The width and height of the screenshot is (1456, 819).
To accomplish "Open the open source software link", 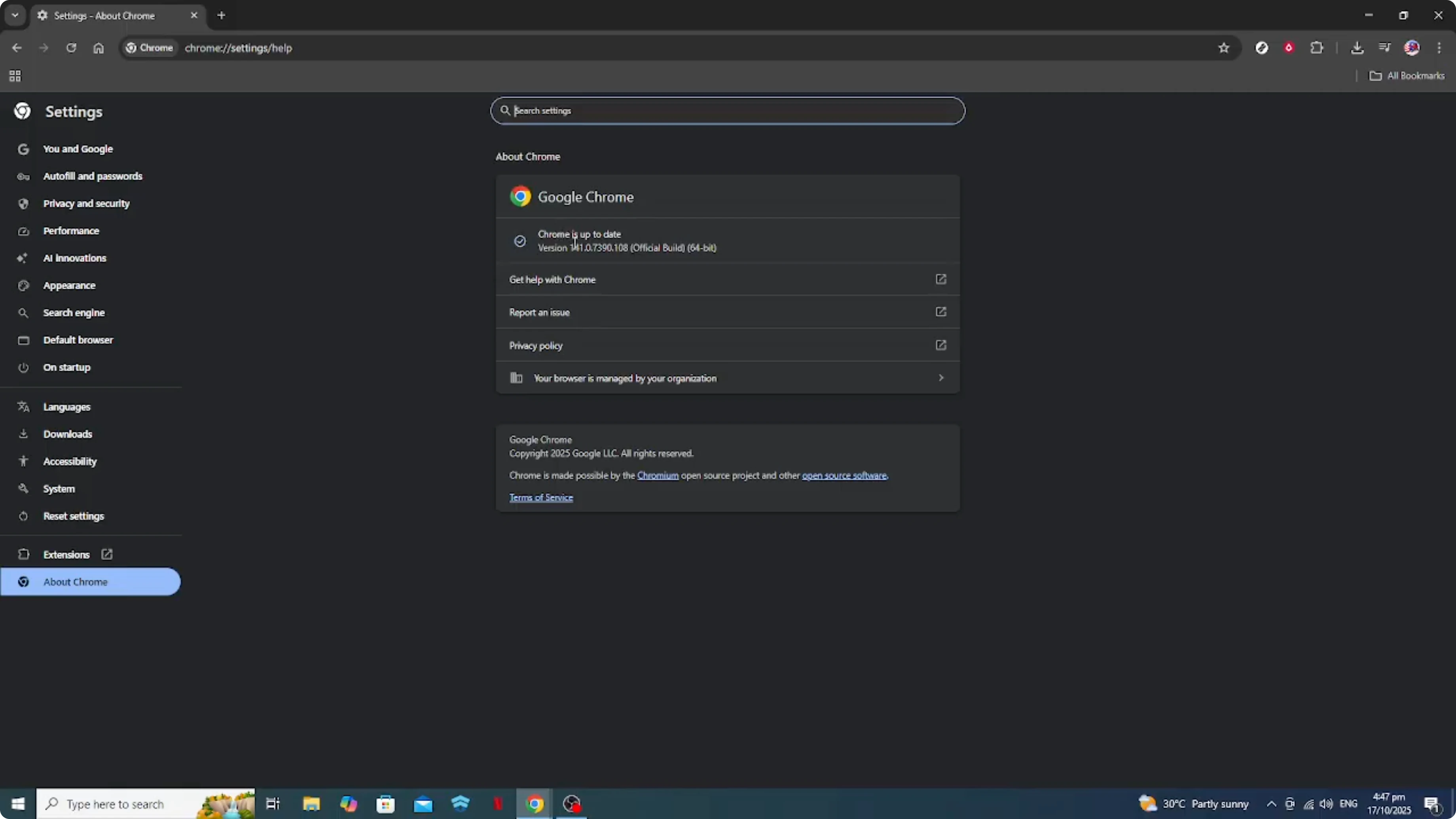I will [x=844, y=475].
